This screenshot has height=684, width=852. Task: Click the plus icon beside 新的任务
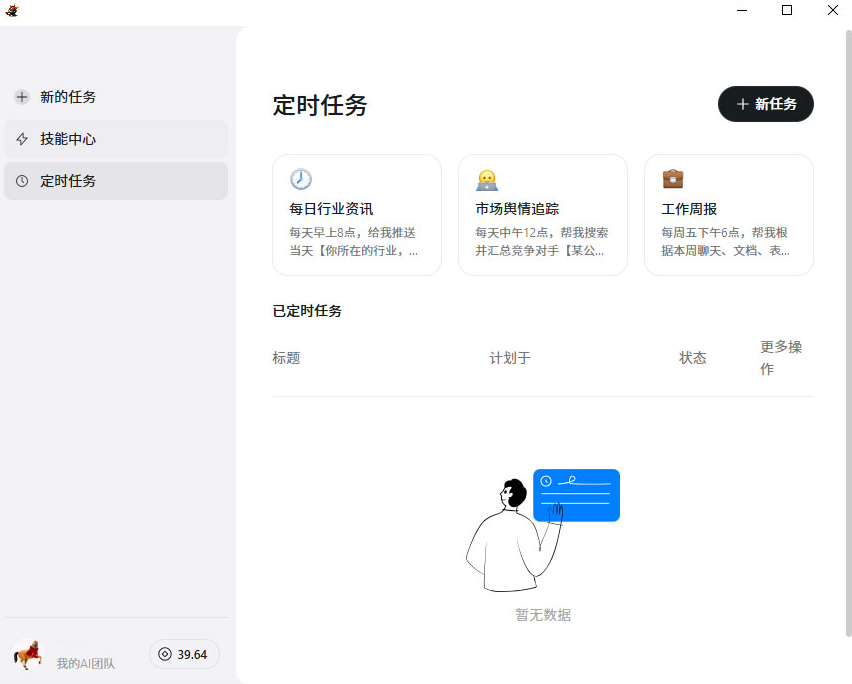click(22, 97)
